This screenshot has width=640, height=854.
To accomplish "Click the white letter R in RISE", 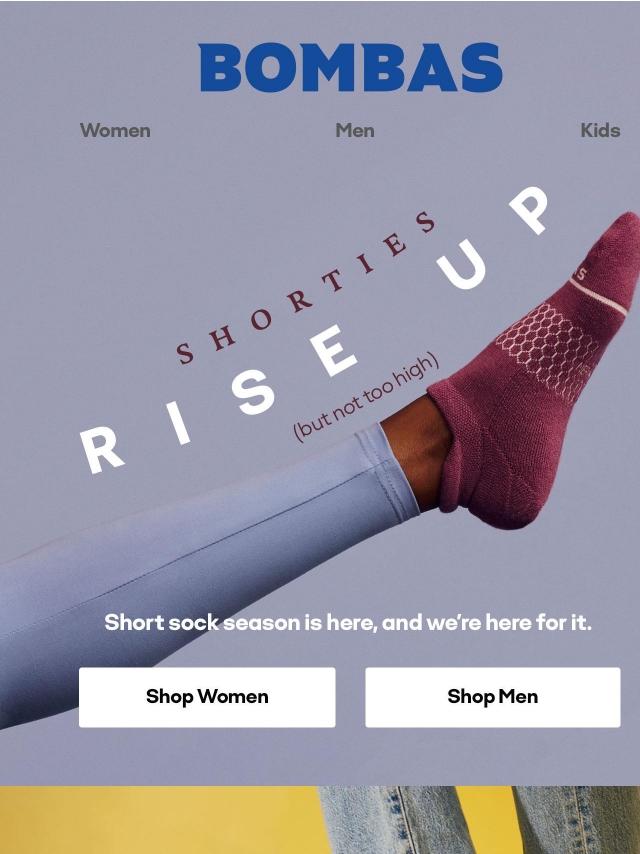I will pyautogui.click(x=101, y=450).
